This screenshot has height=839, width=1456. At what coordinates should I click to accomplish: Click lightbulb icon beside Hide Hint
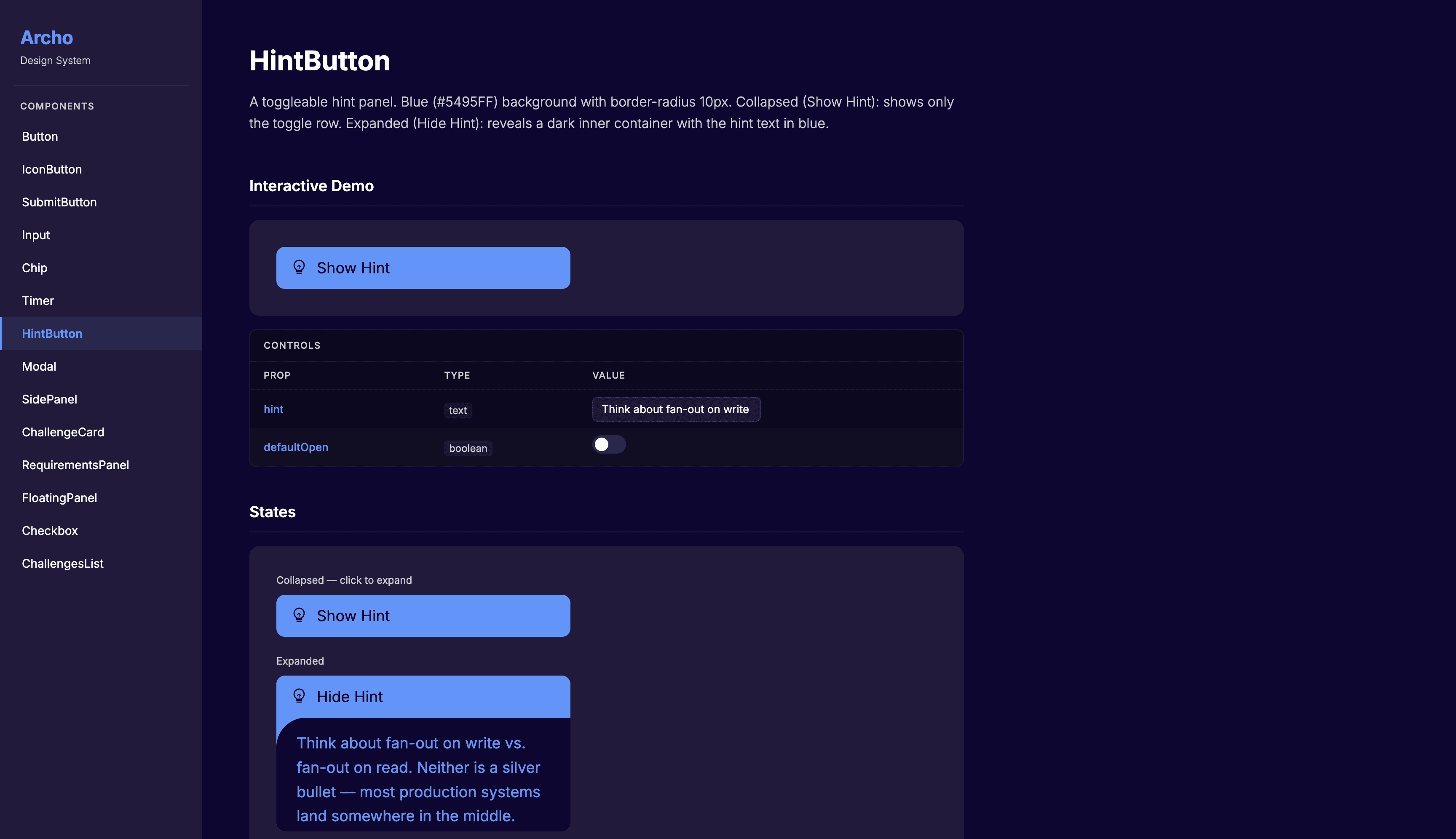tap(299, 696)
